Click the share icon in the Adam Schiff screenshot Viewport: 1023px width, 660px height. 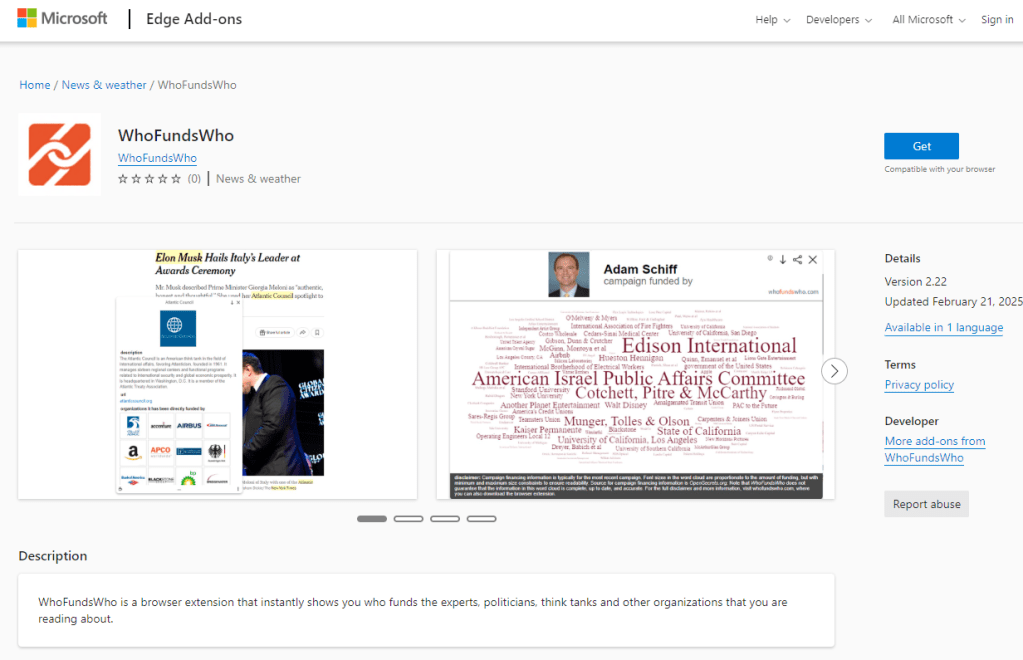[797, 260]
